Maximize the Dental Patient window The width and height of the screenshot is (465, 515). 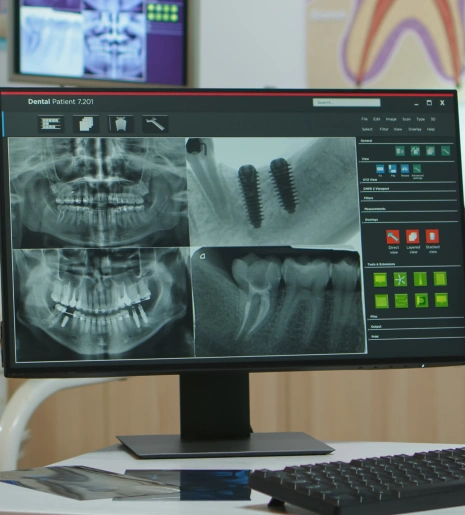[429, 103]
